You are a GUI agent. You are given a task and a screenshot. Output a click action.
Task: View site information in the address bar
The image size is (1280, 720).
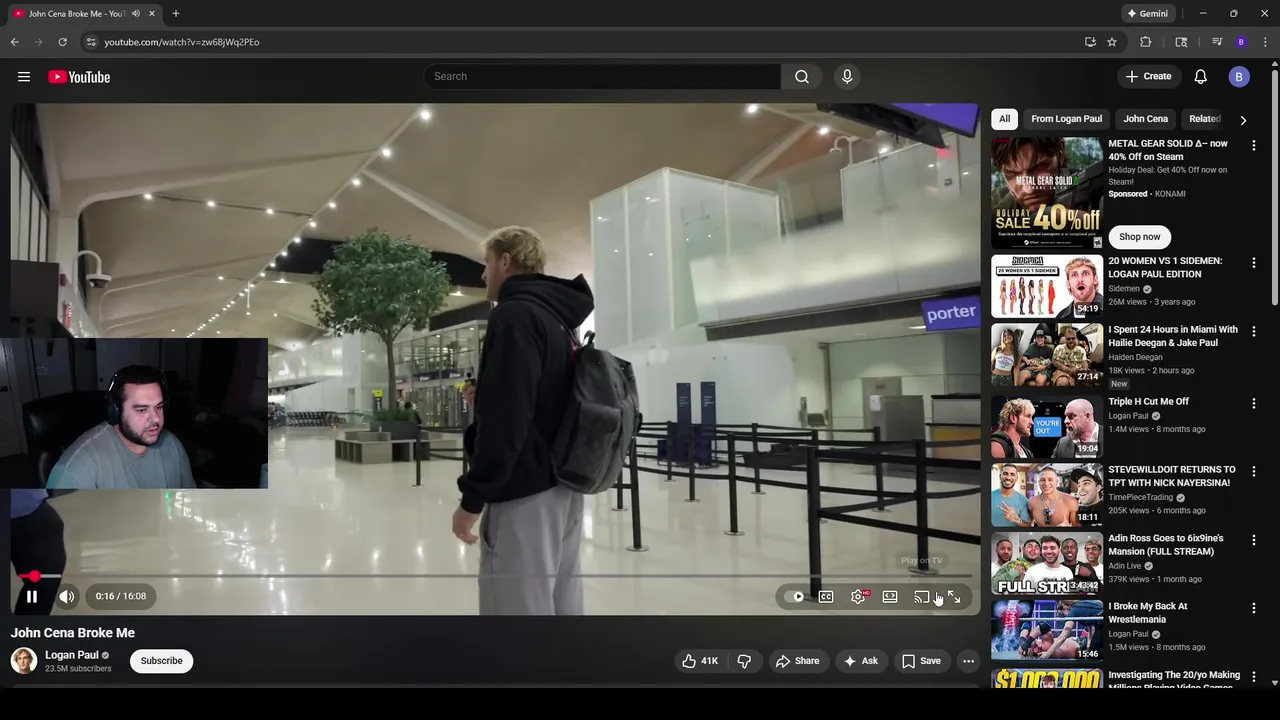coord(90,42)
